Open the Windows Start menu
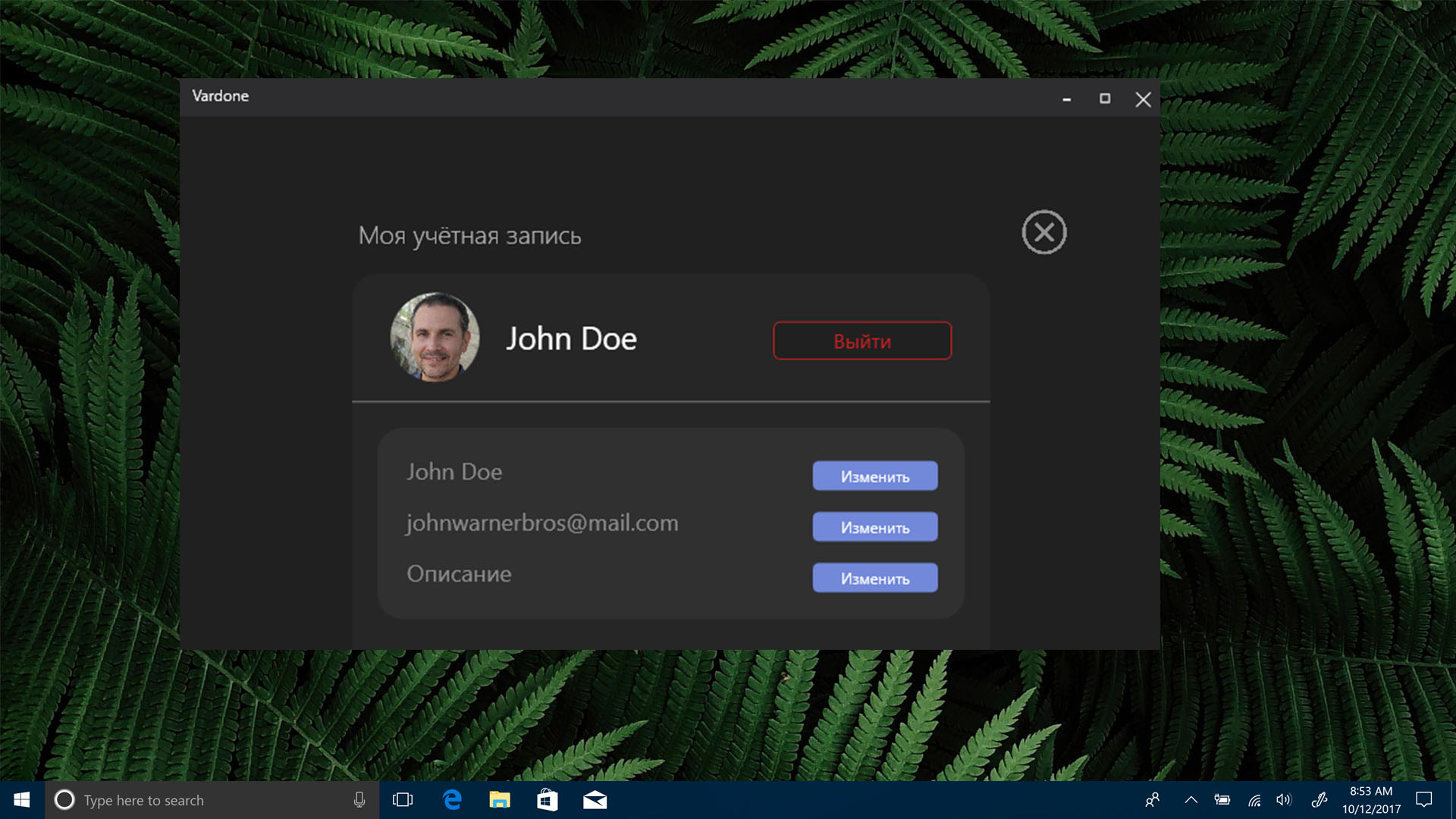 (22, 800)
